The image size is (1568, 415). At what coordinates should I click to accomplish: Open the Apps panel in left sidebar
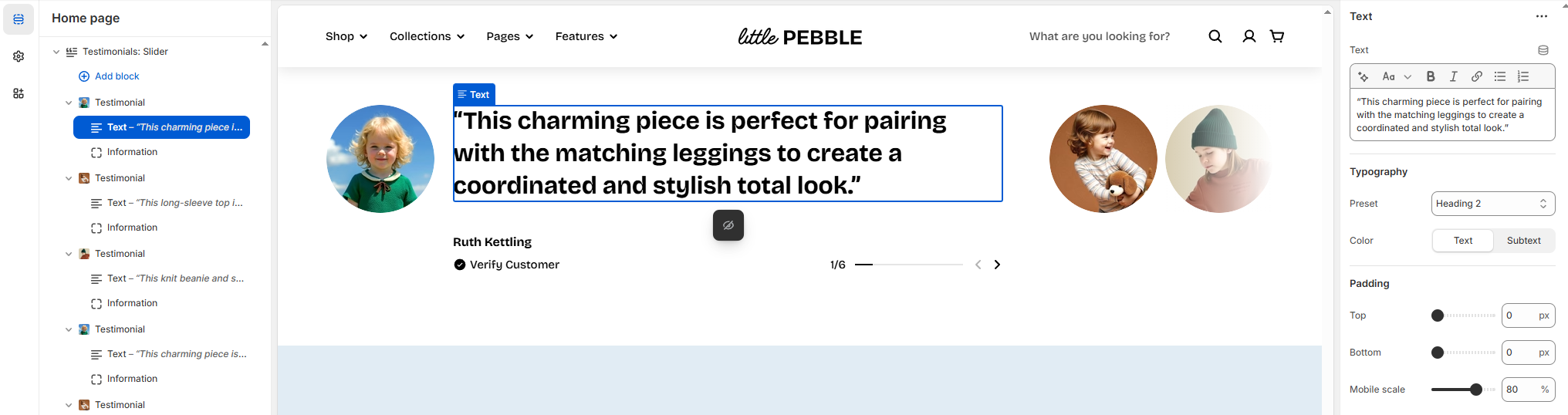[x=19, y=93]
